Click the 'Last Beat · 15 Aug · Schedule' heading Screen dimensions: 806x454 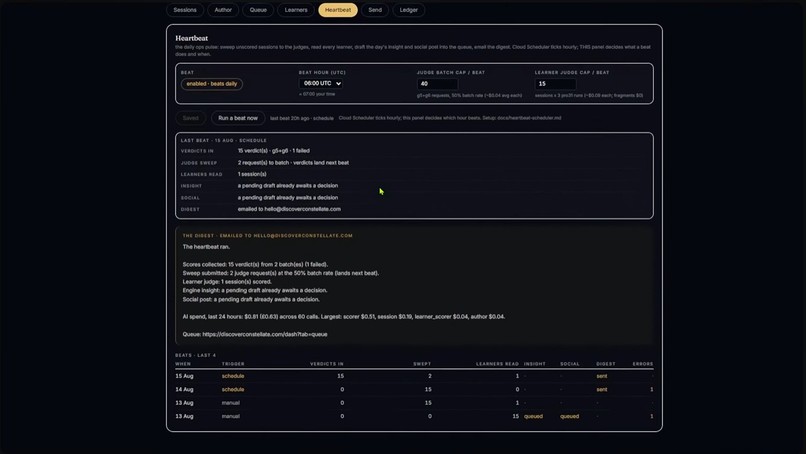click(224, 140)
